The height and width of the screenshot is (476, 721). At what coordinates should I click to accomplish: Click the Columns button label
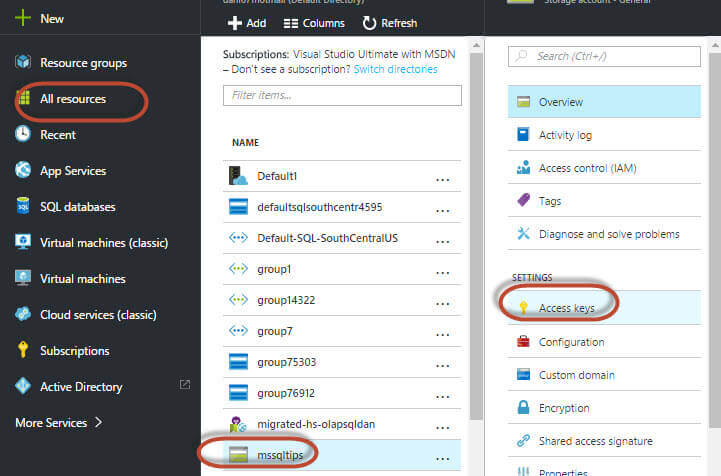pos(323,23)
